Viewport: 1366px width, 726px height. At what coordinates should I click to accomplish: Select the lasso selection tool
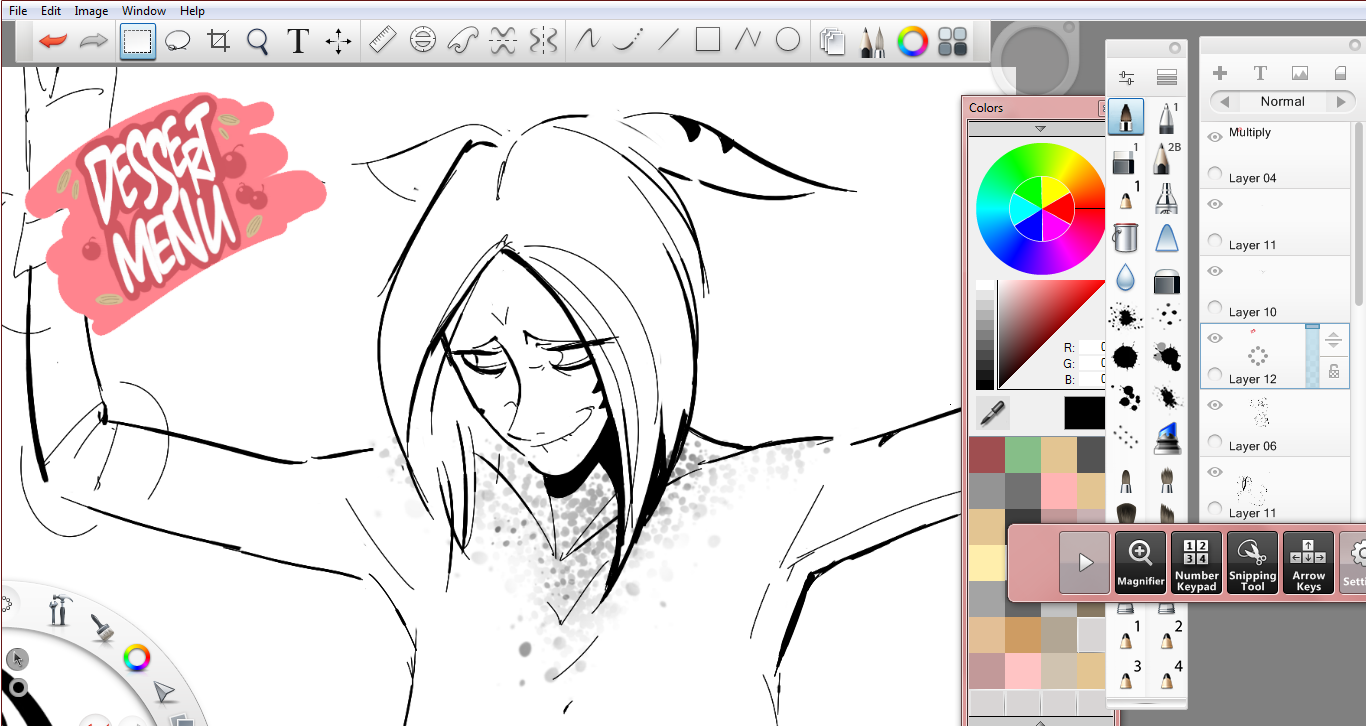point(178,41)
